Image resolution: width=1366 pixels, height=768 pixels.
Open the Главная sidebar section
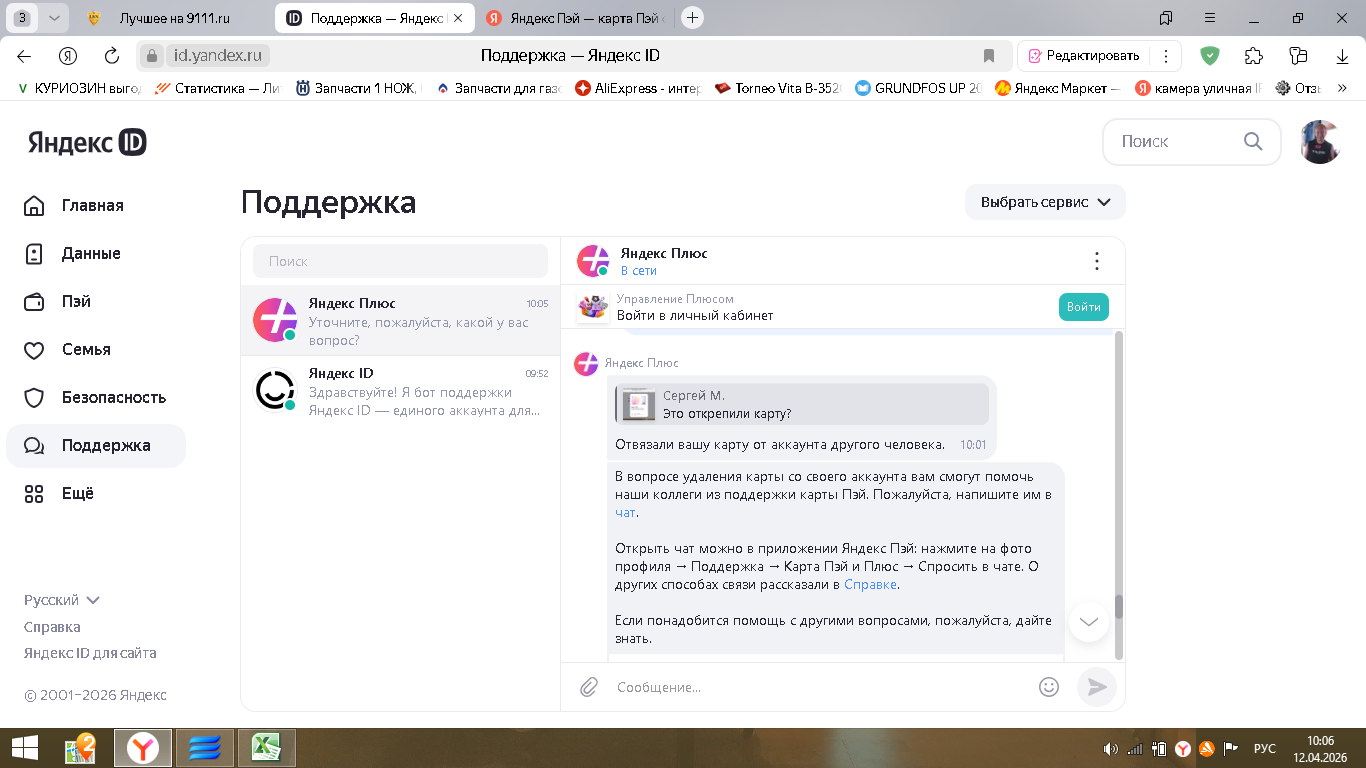(74, 205)
